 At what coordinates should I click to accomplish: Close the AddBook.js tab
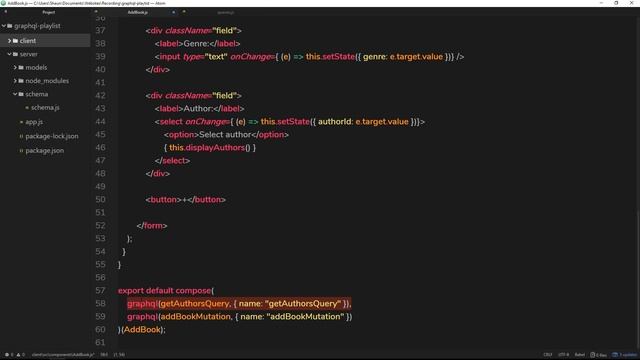[173, 12]
